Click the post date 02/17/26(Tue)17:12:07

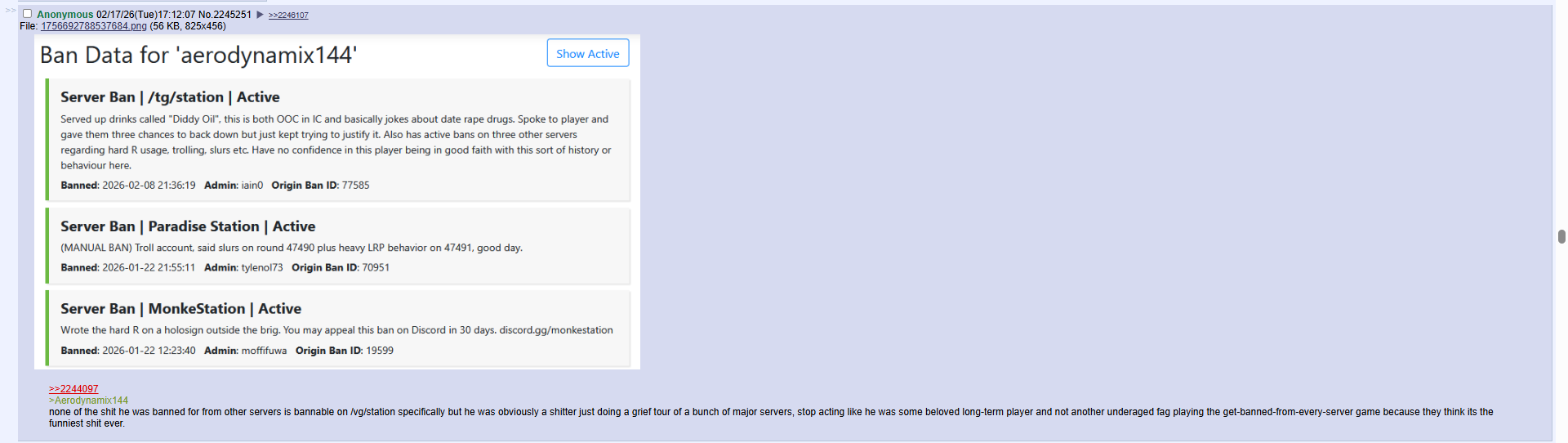point(146,15)
